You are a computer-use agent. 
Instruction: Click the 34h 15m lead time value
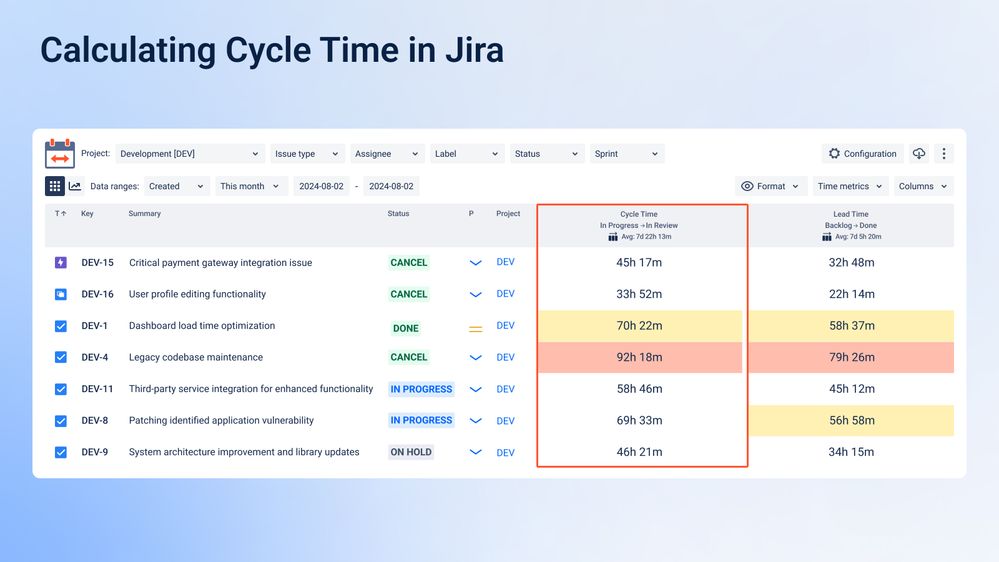pyautogui.click(x=851, y=452)
